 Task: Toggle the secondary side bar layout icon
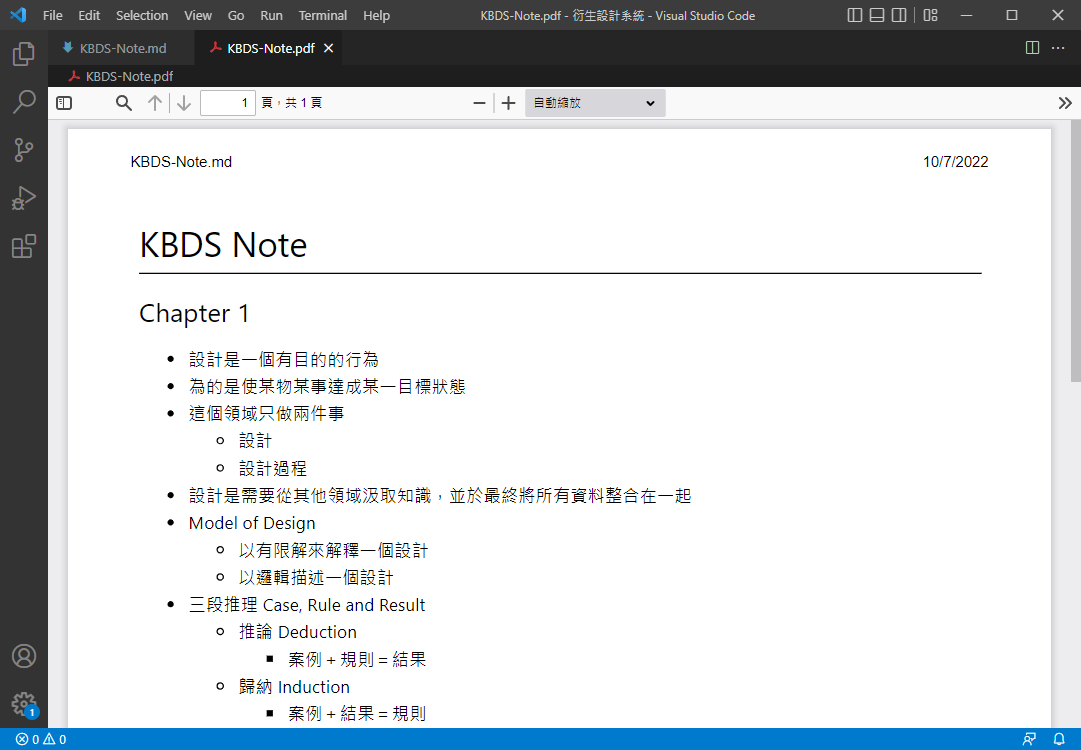[x=899, y=15]
